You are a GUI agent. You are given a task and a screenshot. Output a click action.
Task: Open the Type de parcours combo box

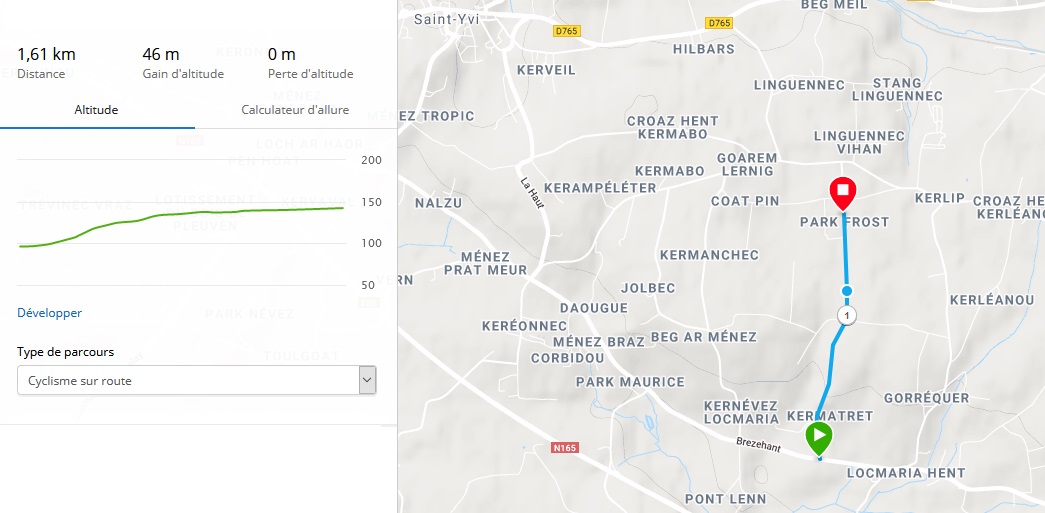click(197, 380)
